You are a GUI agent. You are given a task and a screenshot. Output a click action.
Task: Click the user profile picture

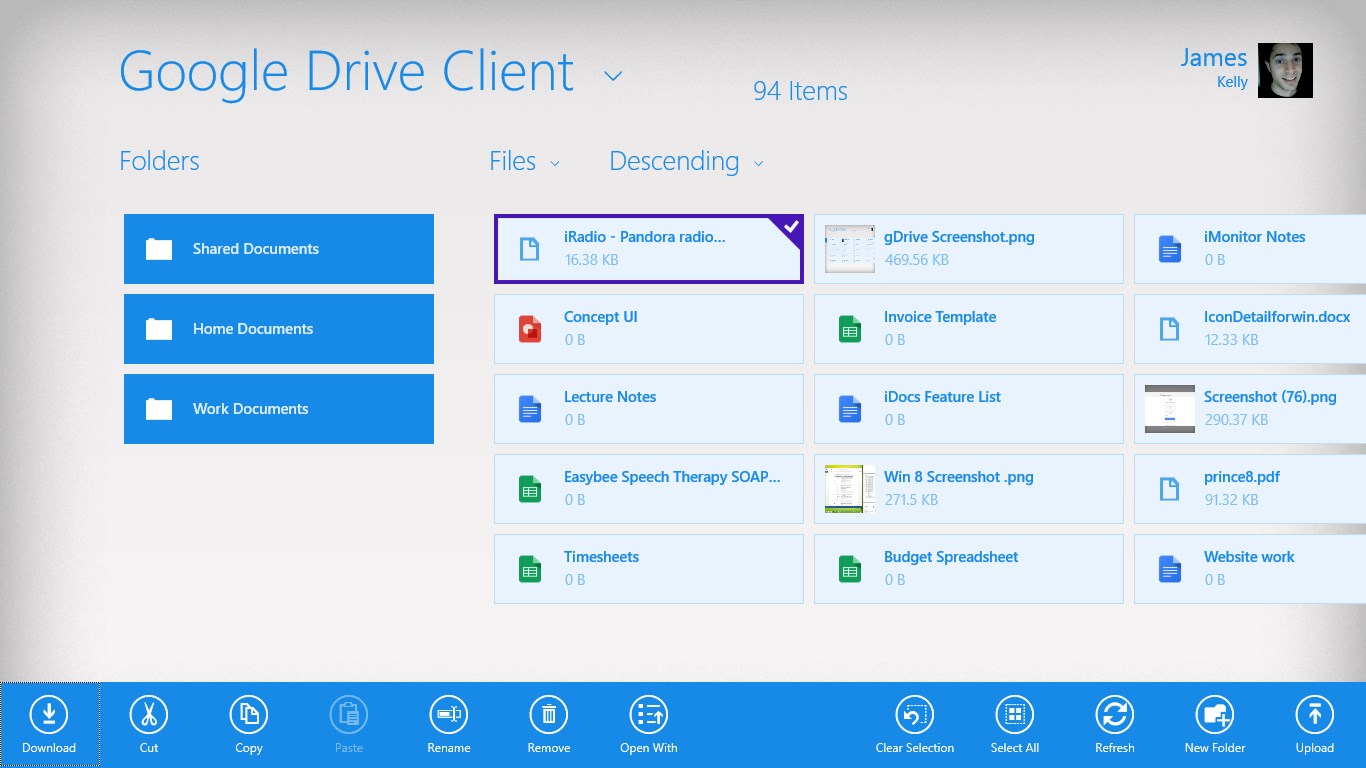[1285, 70]
